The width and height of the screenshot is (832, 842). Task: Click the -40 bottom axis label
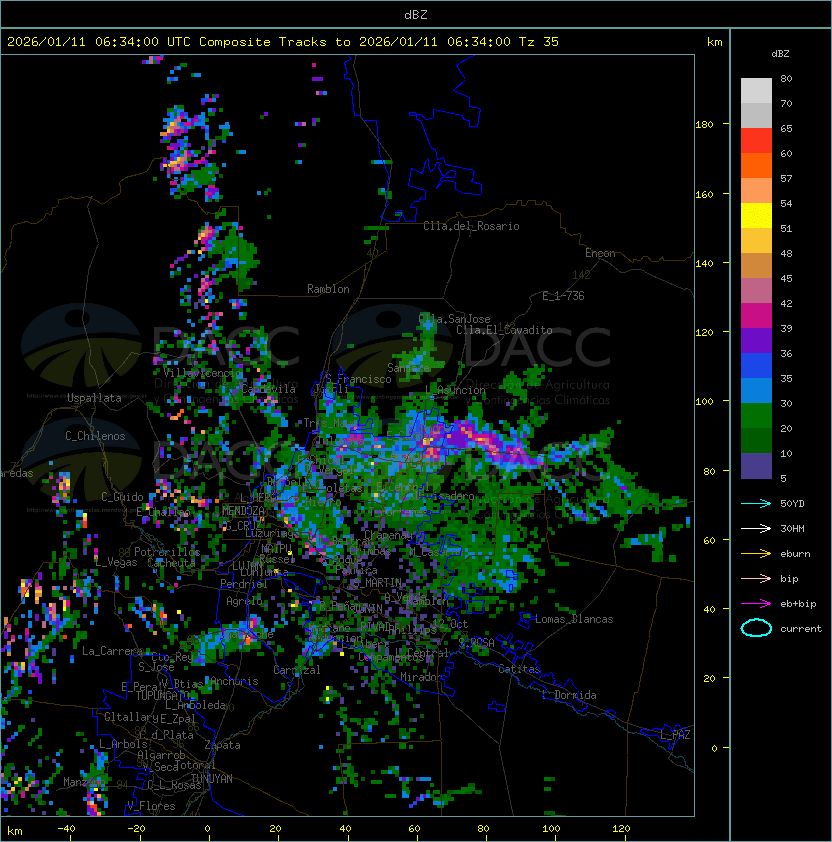point(66,829)
